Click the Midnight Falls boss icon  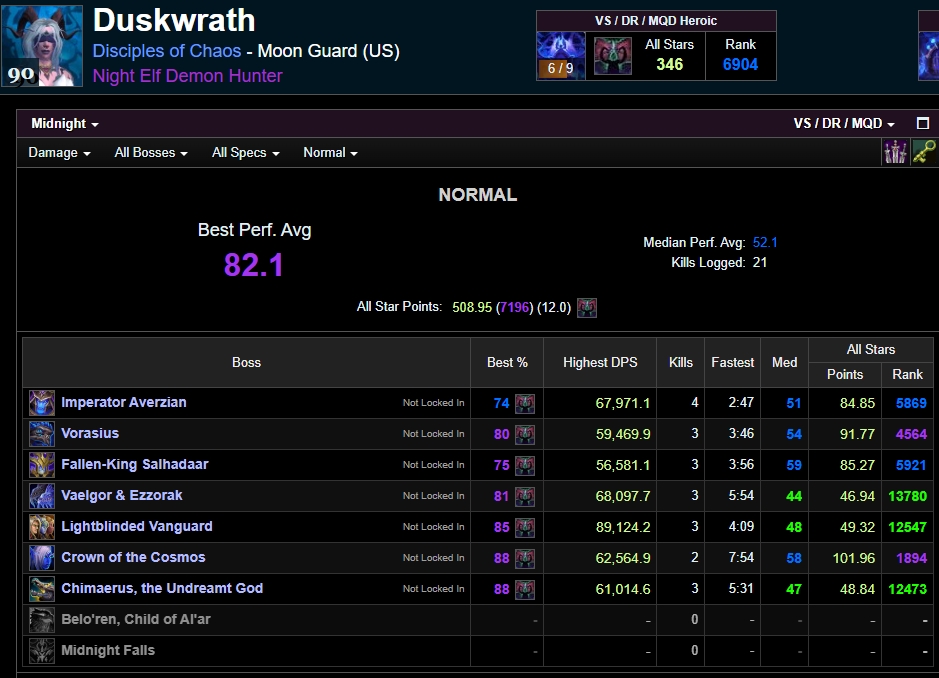42,651
